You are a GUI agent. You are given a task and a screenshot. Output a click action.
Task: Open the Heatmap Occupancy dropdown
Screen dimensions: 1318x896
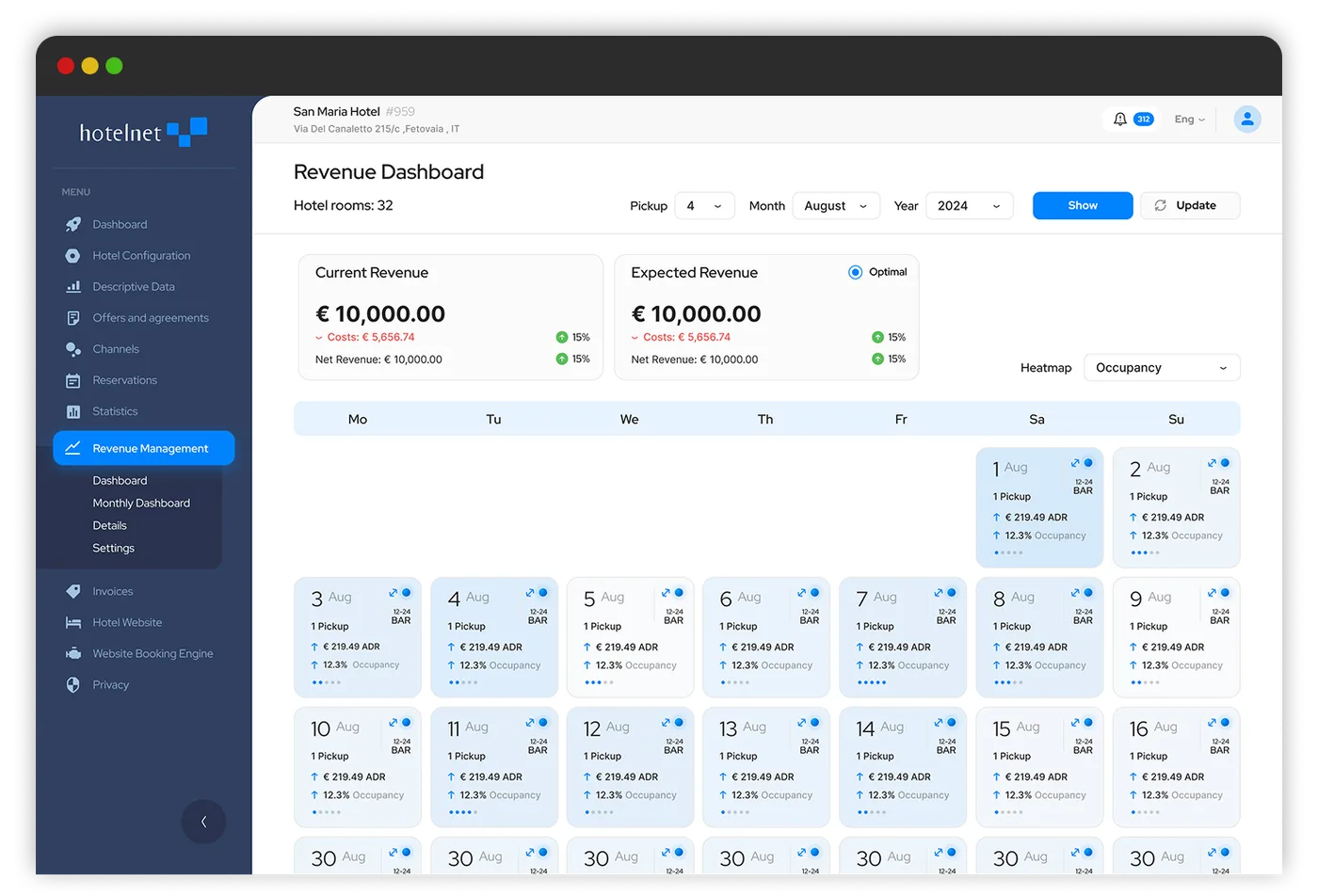coord(1162,368)
